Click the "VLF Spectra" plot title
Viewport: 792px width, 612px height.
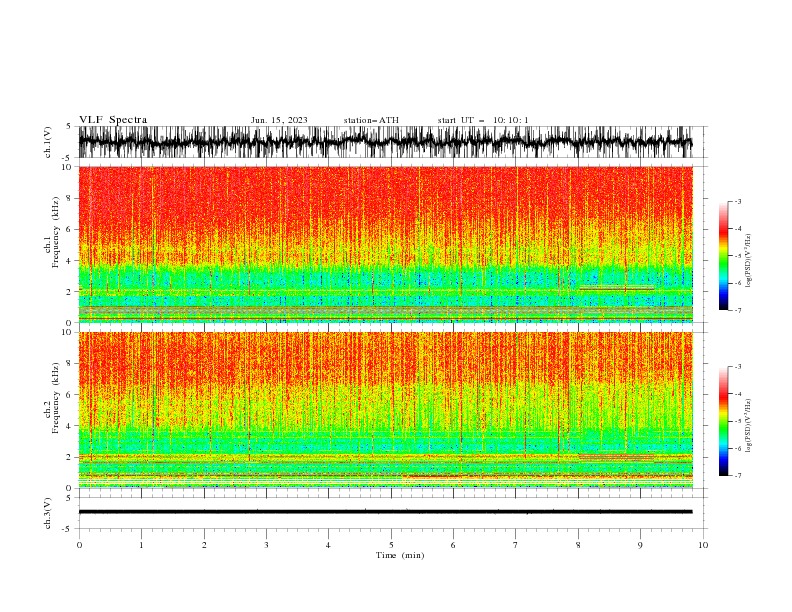[113, 120]
